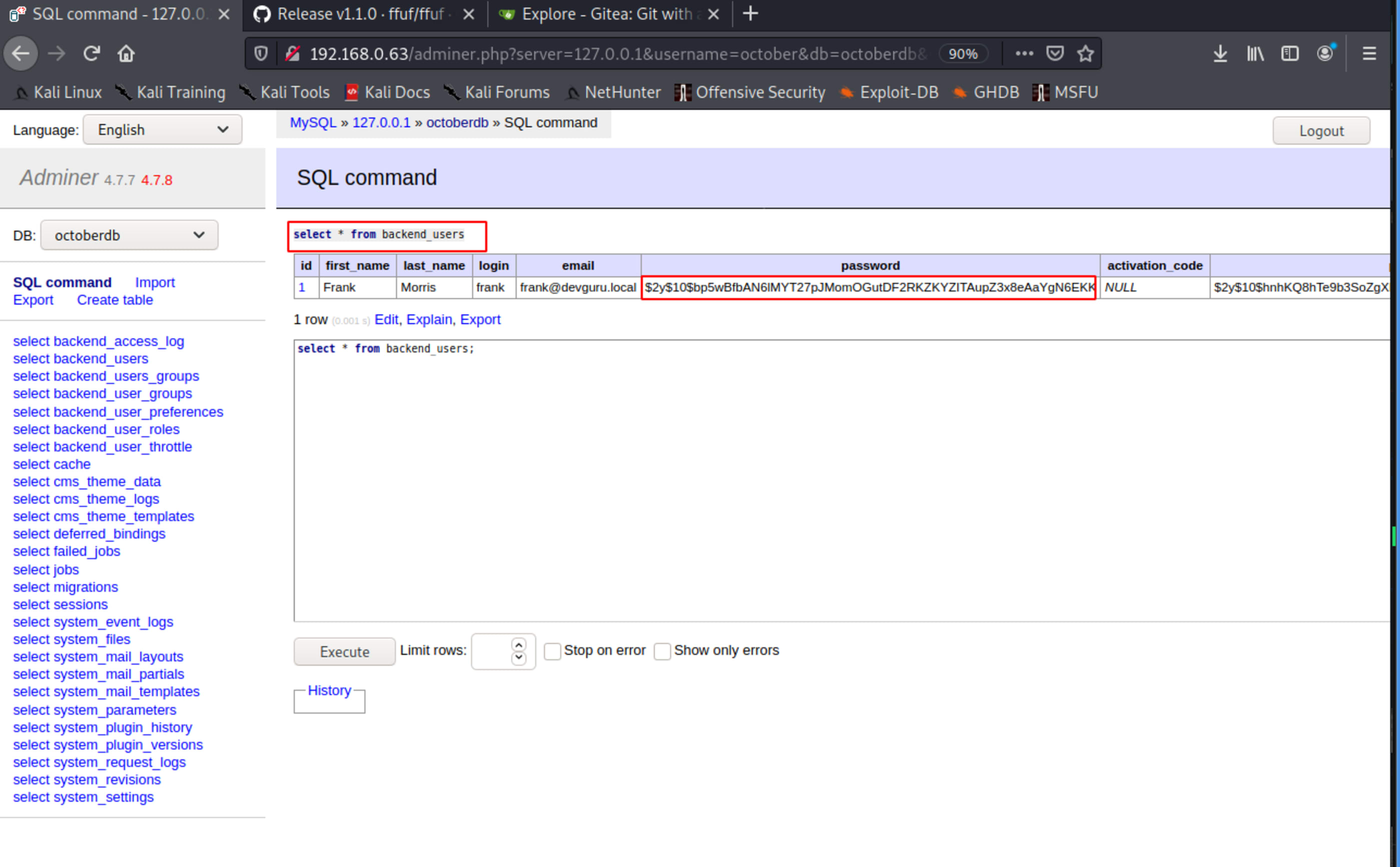Switch to the Explore Gitea tab
This screenshot has width=1400, height=867.
pyautogui.click(x=606, y=14)
